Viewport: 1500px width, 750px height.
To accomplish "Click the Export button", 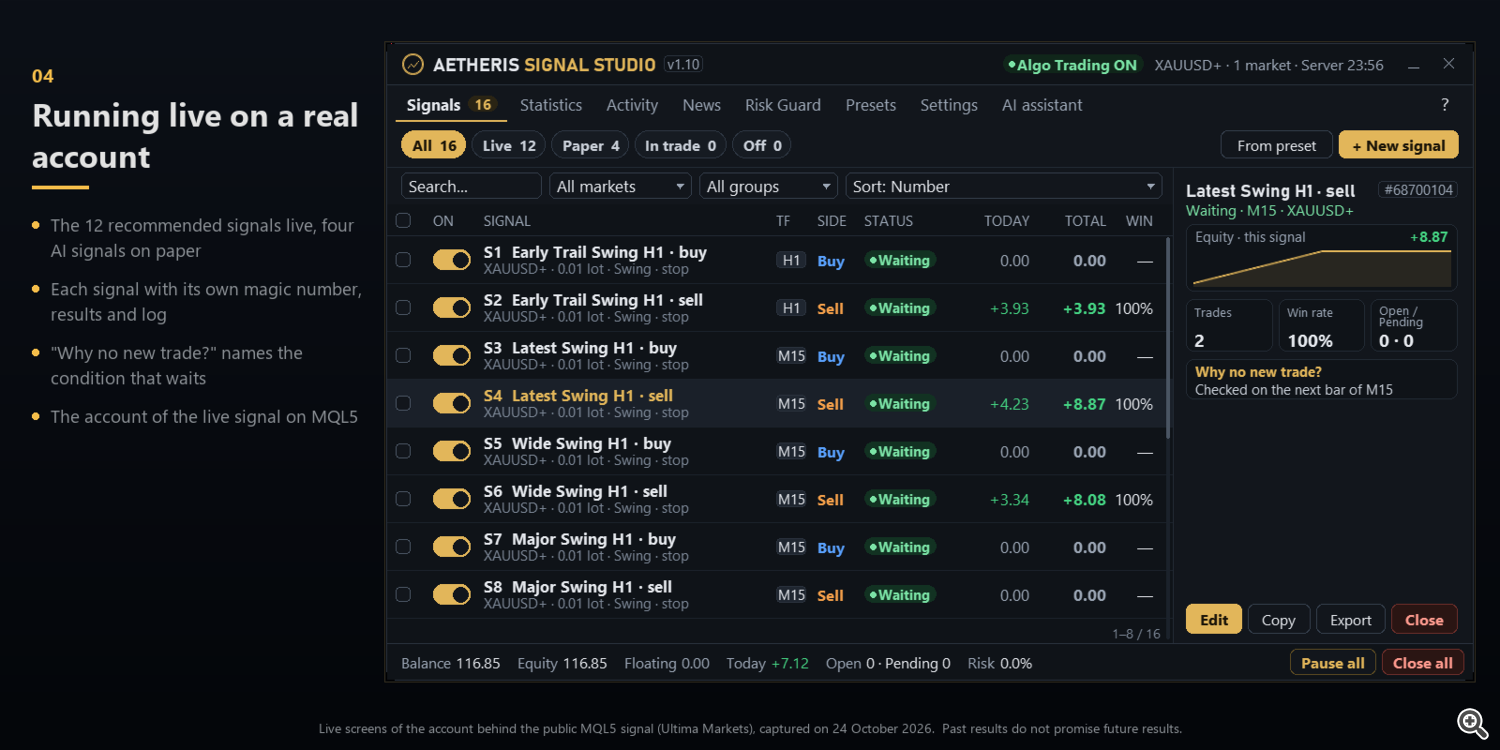I will [x=1351, y=619].
